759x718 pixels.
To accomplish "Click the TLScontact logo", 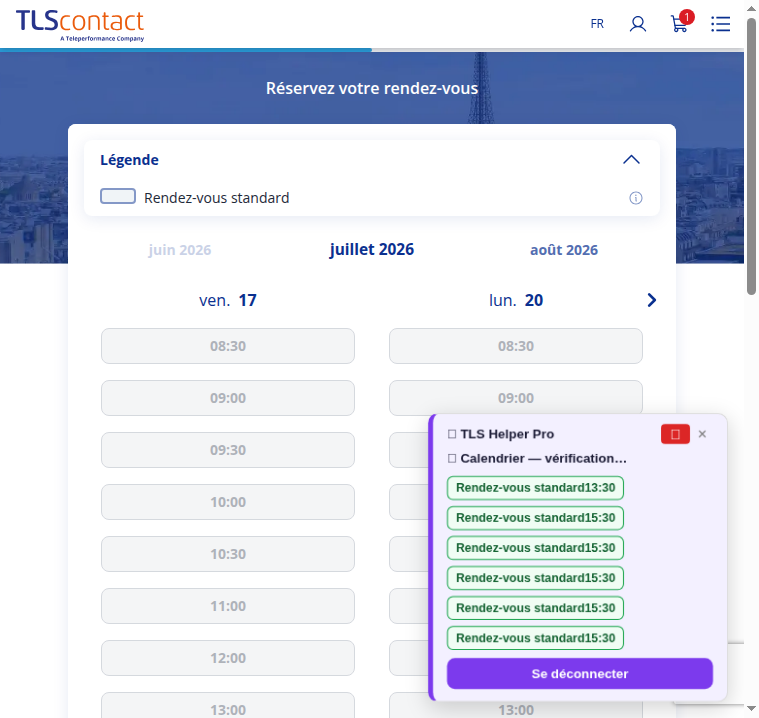I will pos(80,25).
